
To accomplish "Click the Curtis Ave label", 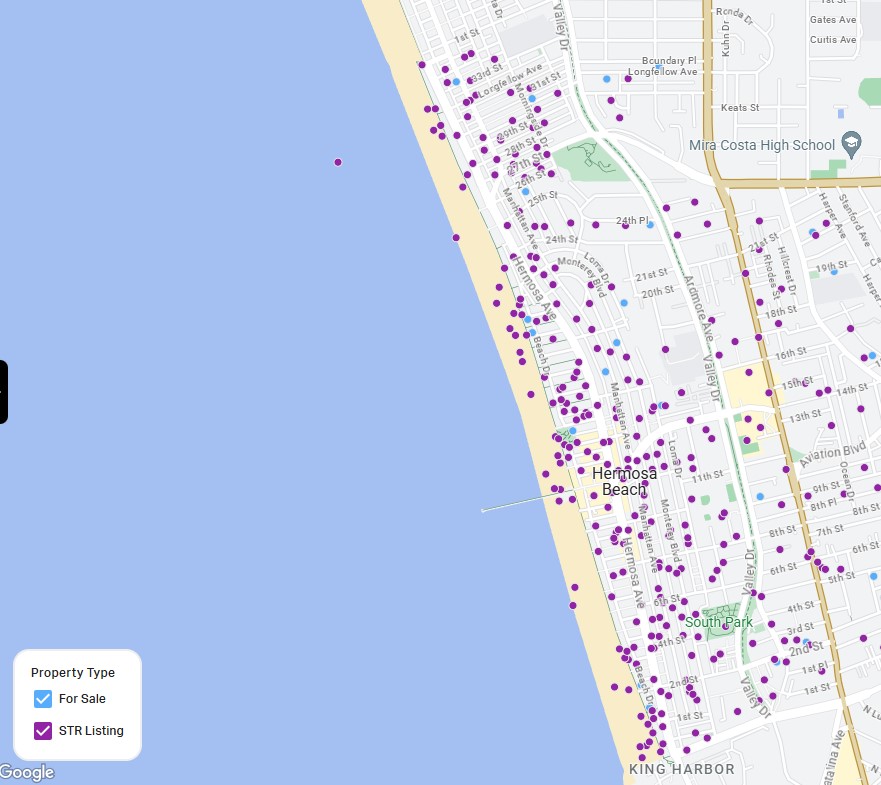I will pos(833,40).
